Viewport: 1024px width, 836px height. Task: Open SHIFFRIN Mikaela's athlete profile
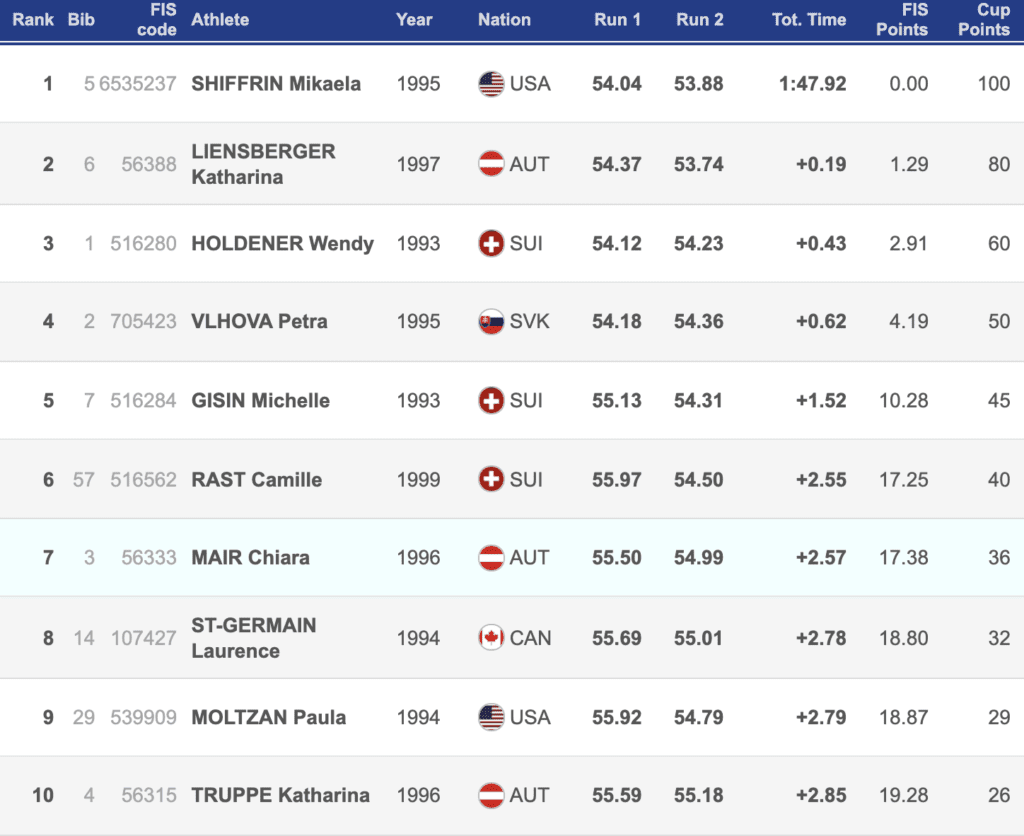click(276, 84)
